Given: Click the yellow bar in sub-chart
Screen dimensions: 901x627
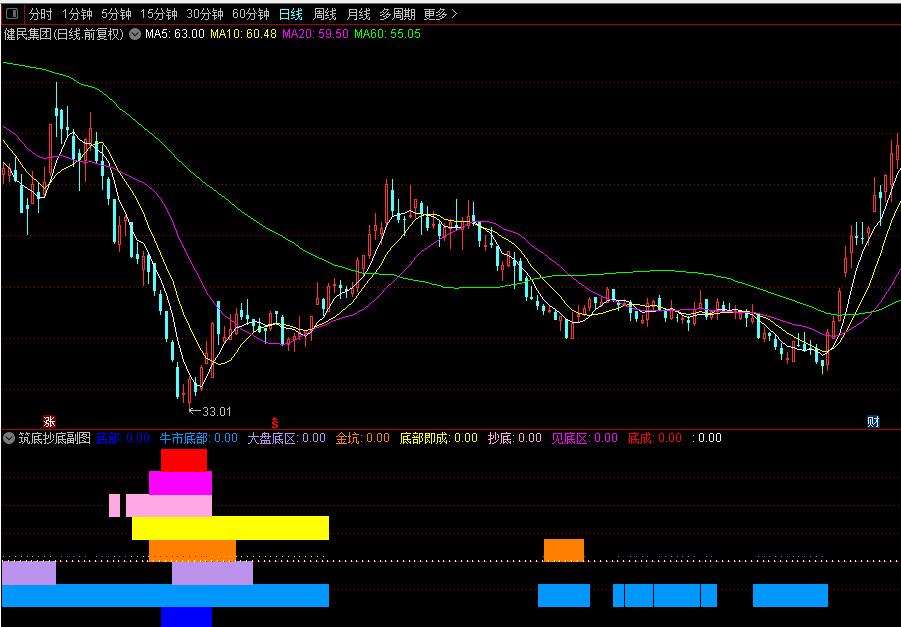Looking at the screenshot, I should pyautogui.click(x=230, y=528).
